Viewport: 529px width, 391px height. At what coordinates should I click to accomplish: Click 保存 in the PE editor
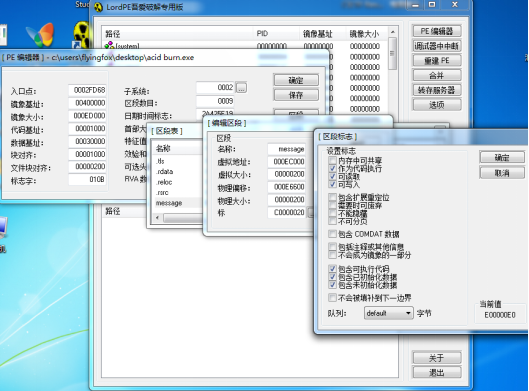click(x=296, y=95)
